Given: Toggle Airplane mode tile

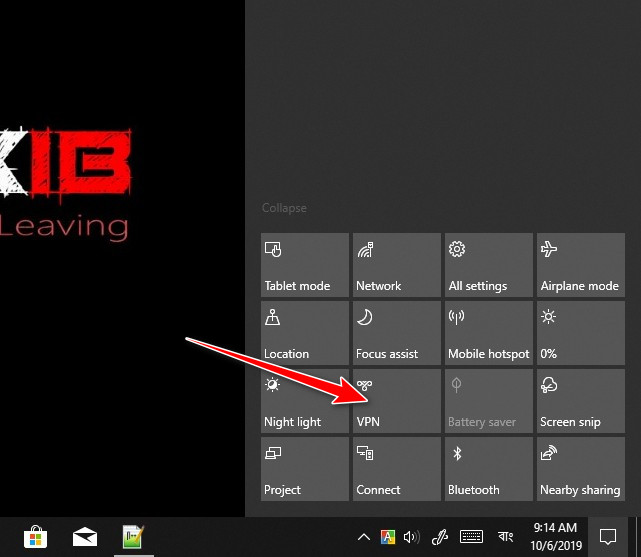Looking at the screenshot, I should tap(580, 265).
